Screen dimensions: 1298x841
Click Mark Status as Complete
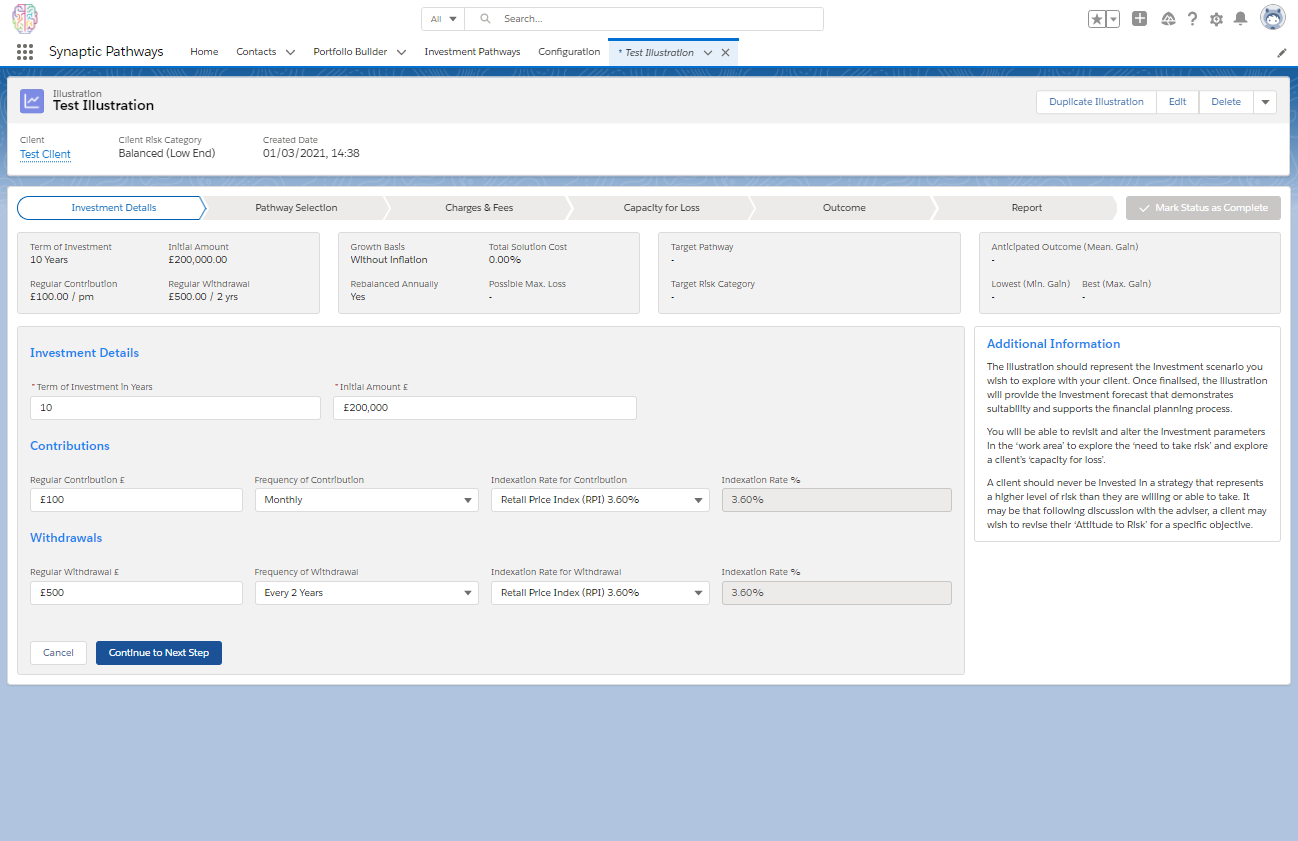pos(1203,208)
